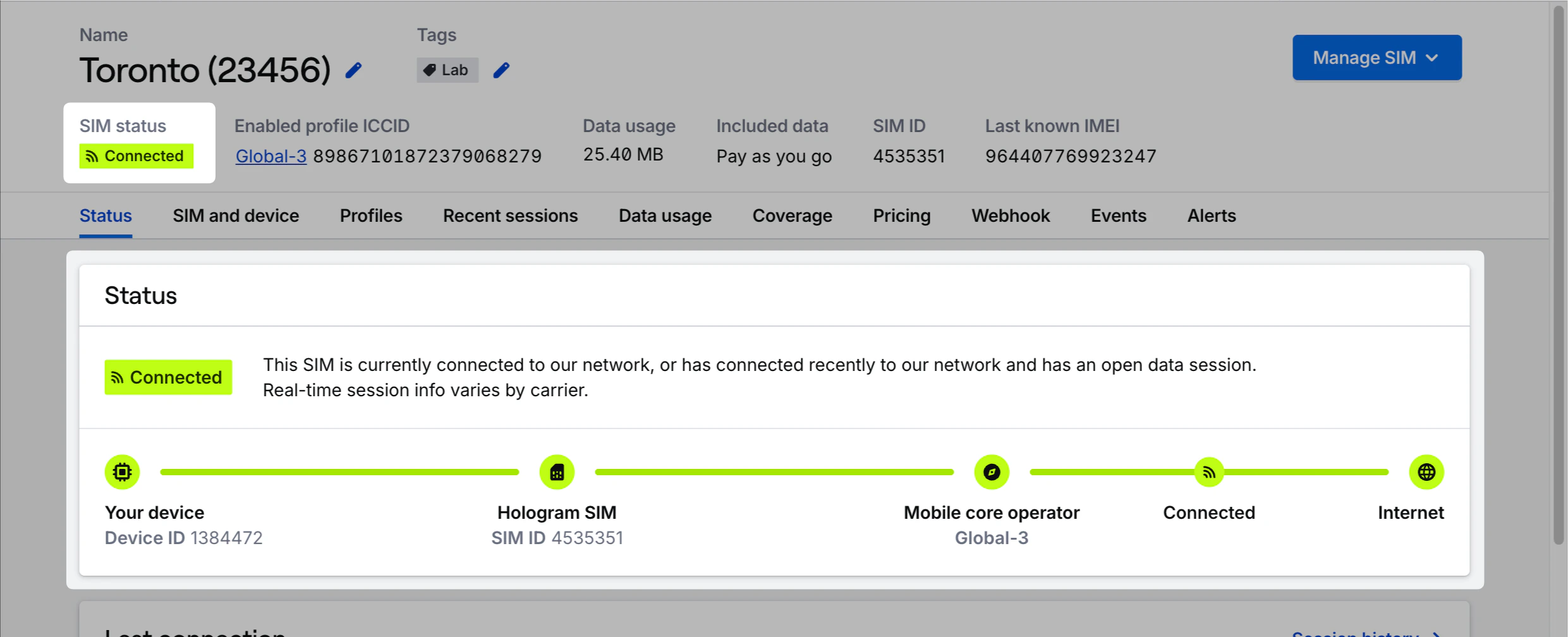
Task: Click the Global-3 label under Mobile core operator
Action: pos(992,538)
